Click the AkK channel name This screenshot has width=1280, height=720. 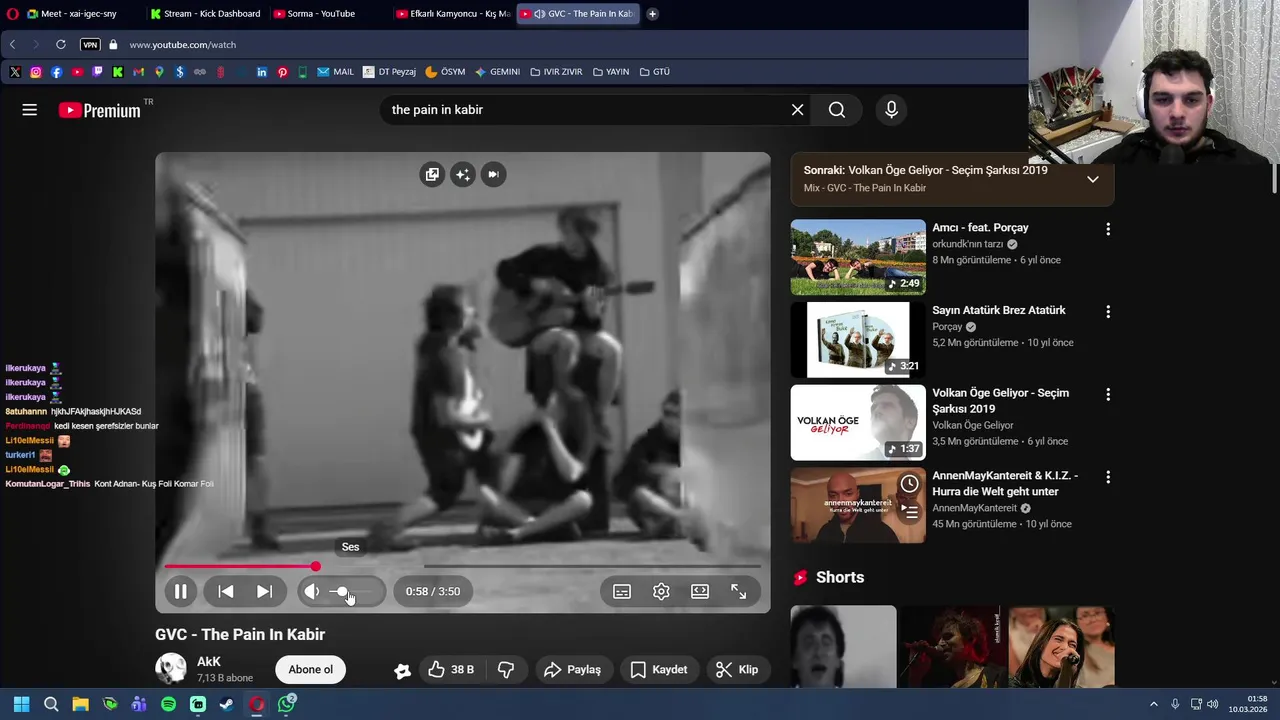[209, 662]
